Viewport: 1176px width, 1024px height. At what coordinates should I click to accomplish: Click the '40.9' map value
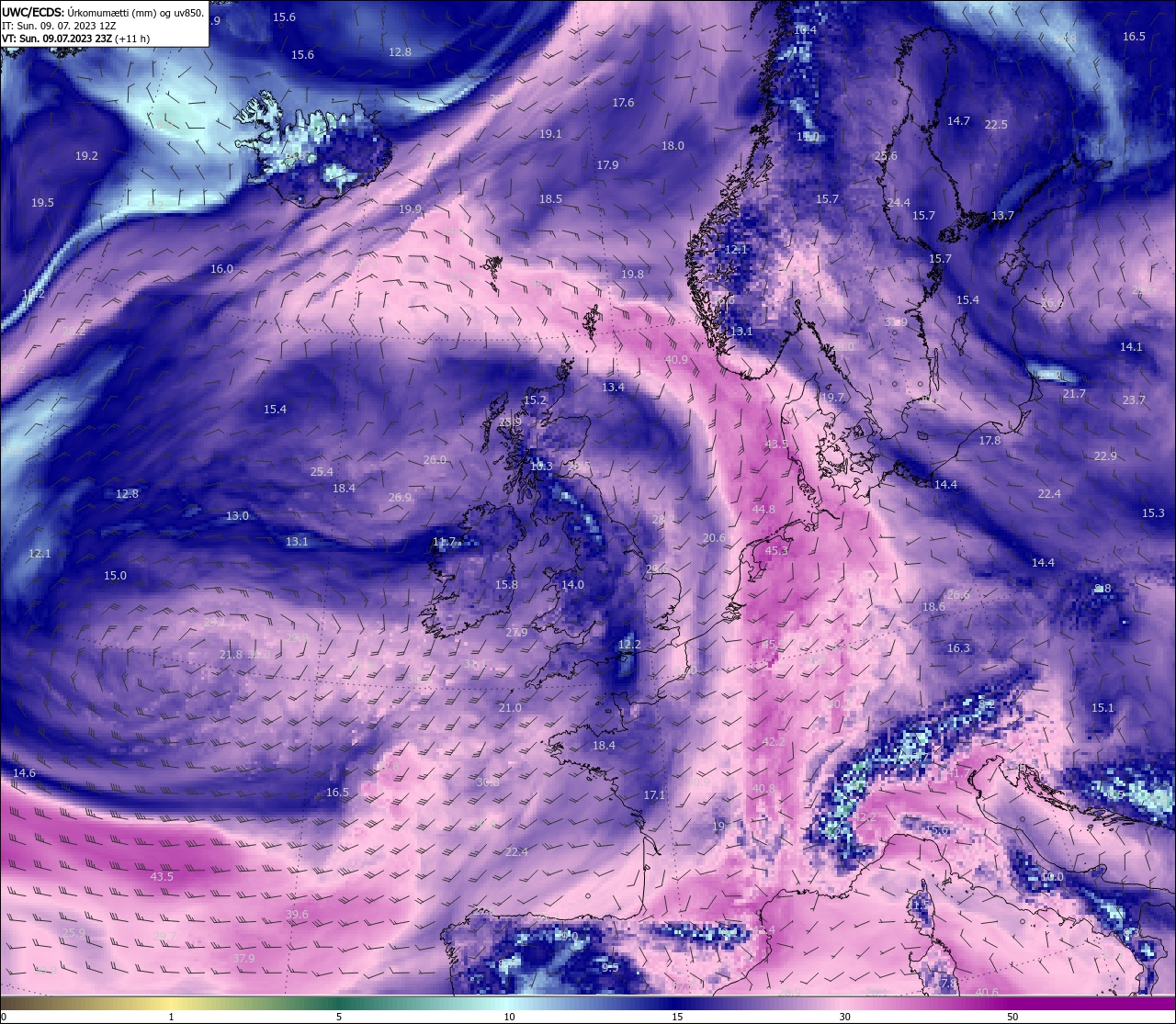(x=676, y=360)
